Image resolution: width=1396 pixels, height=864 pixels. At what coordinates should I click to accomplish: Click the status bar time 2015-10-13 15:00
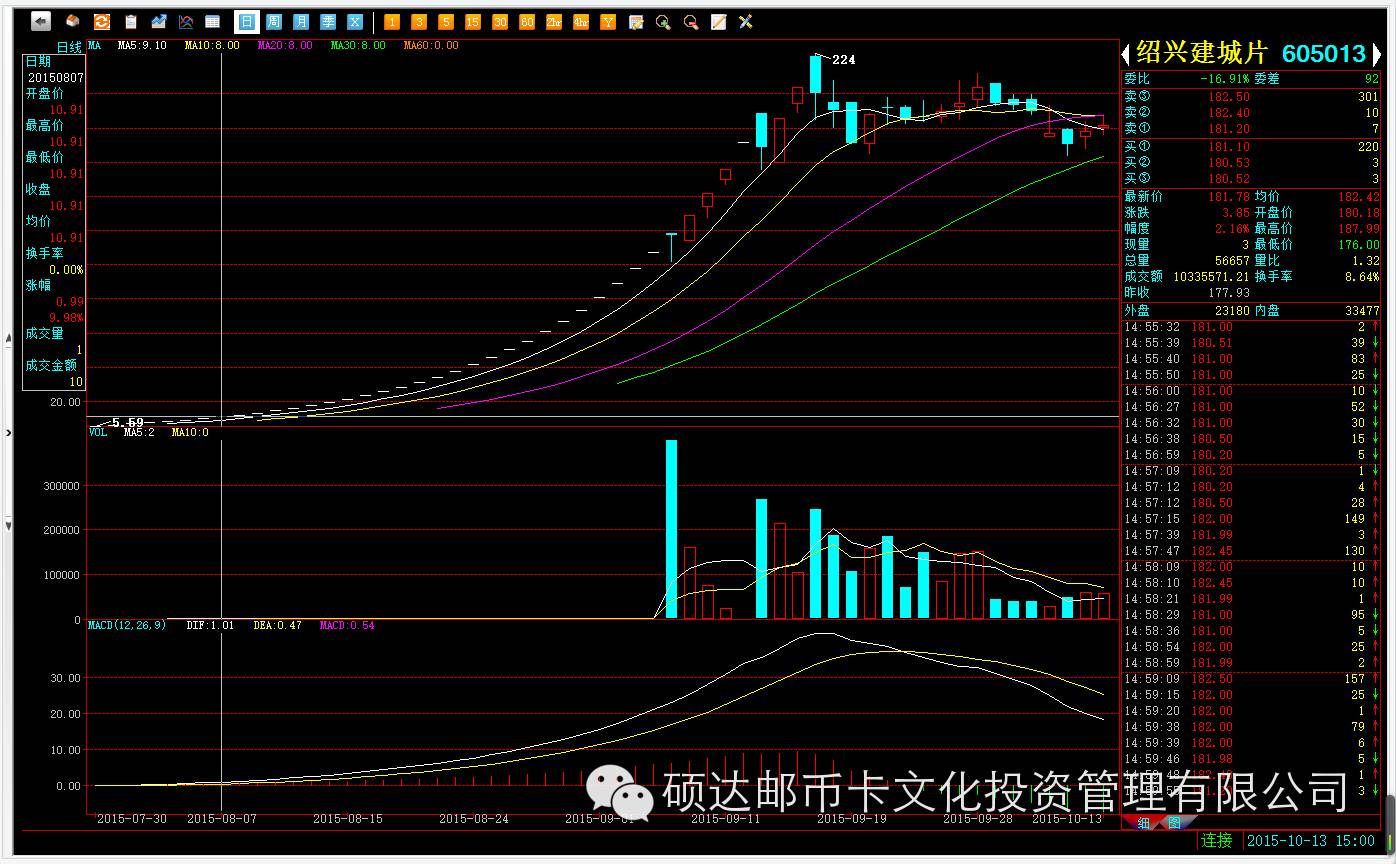(1312, 841)
